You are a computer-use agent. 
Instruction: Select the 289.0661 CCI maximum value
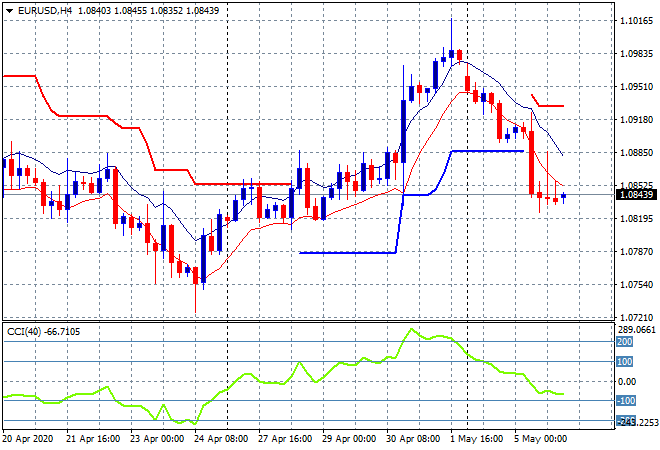click(637, 330)
